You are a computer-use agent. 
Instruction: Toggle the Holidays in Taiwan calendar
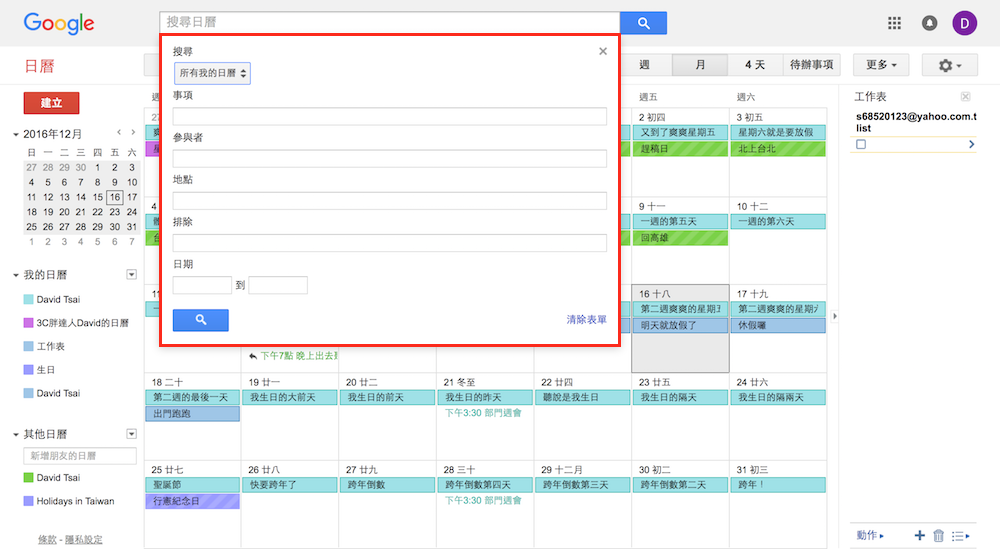[x=28, y=501]
